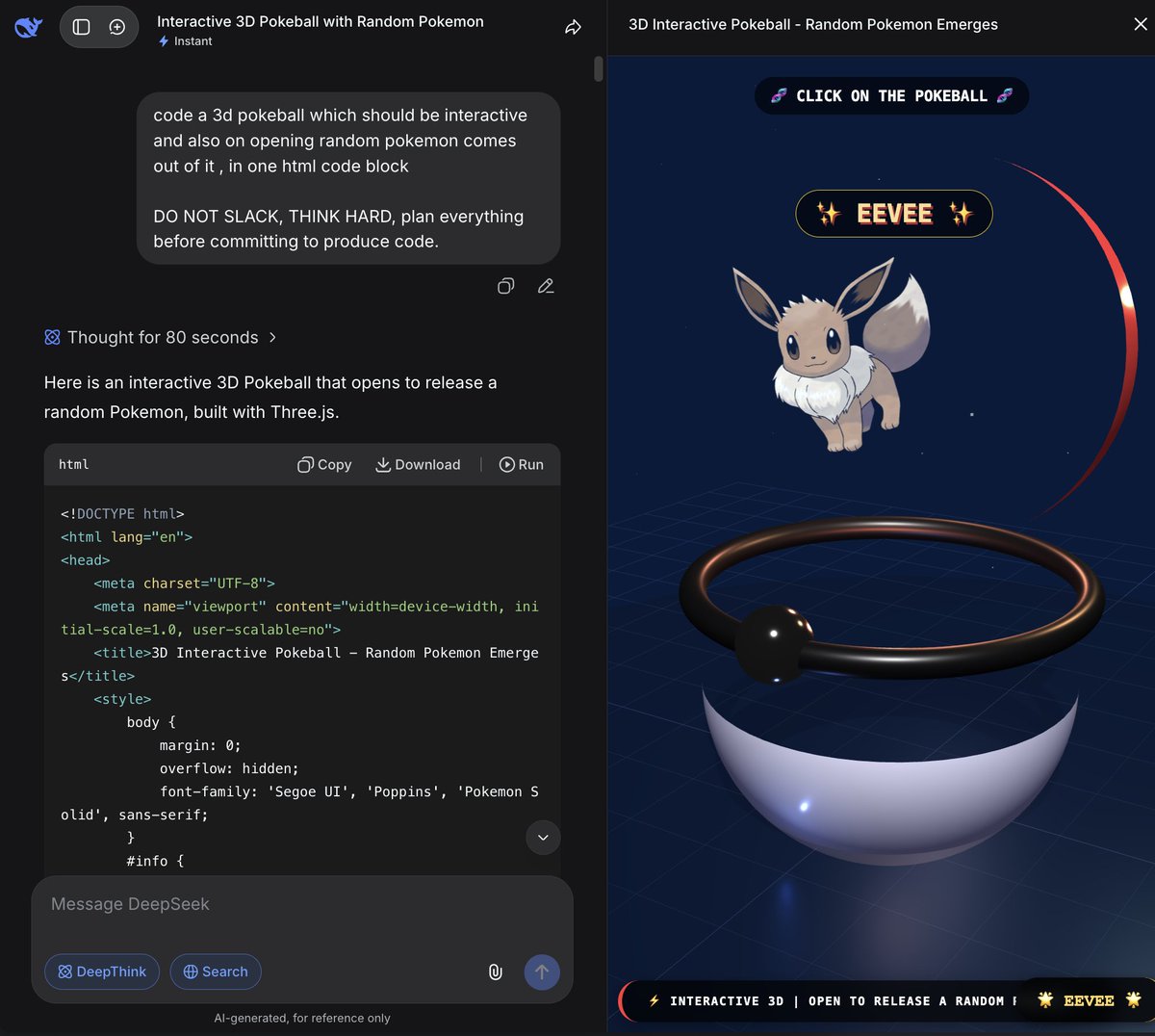Image resolution: width=1155 pixels, height=1036 pixels.
Task: Close the 3D Pokeball preview panel
Action: coord(1141,24)
